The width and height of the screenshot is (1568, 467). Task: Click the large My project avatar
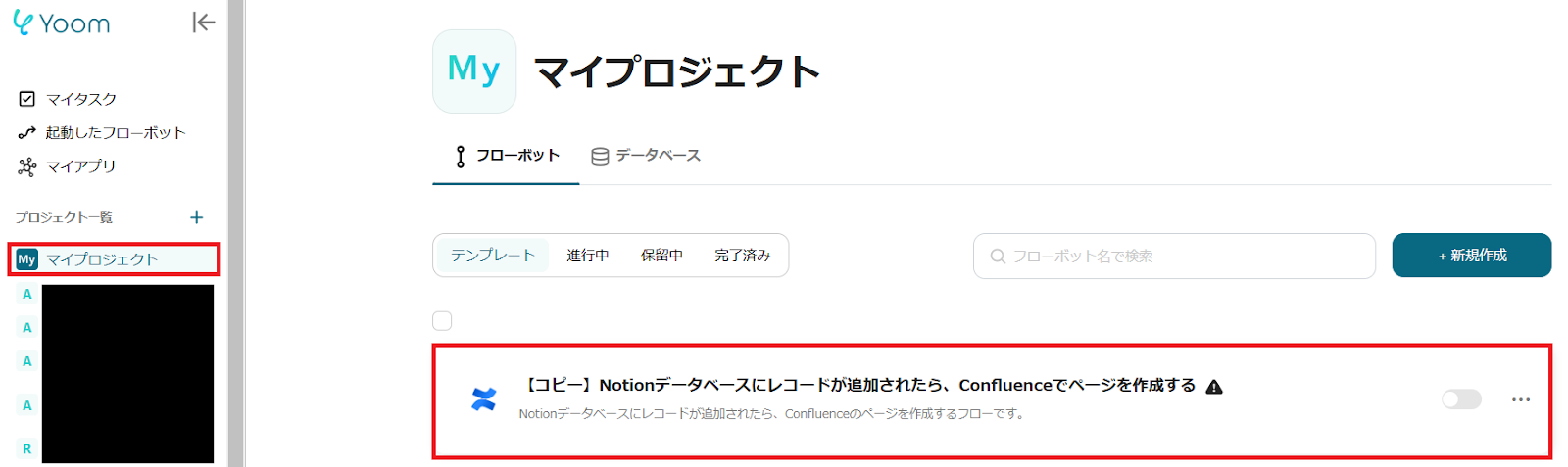tap(474, 71)
